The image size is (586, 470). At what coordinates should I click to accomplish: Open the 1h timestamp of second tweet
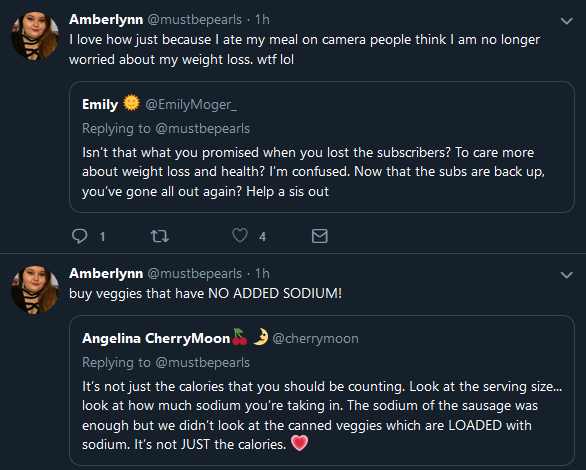[262, 273]
